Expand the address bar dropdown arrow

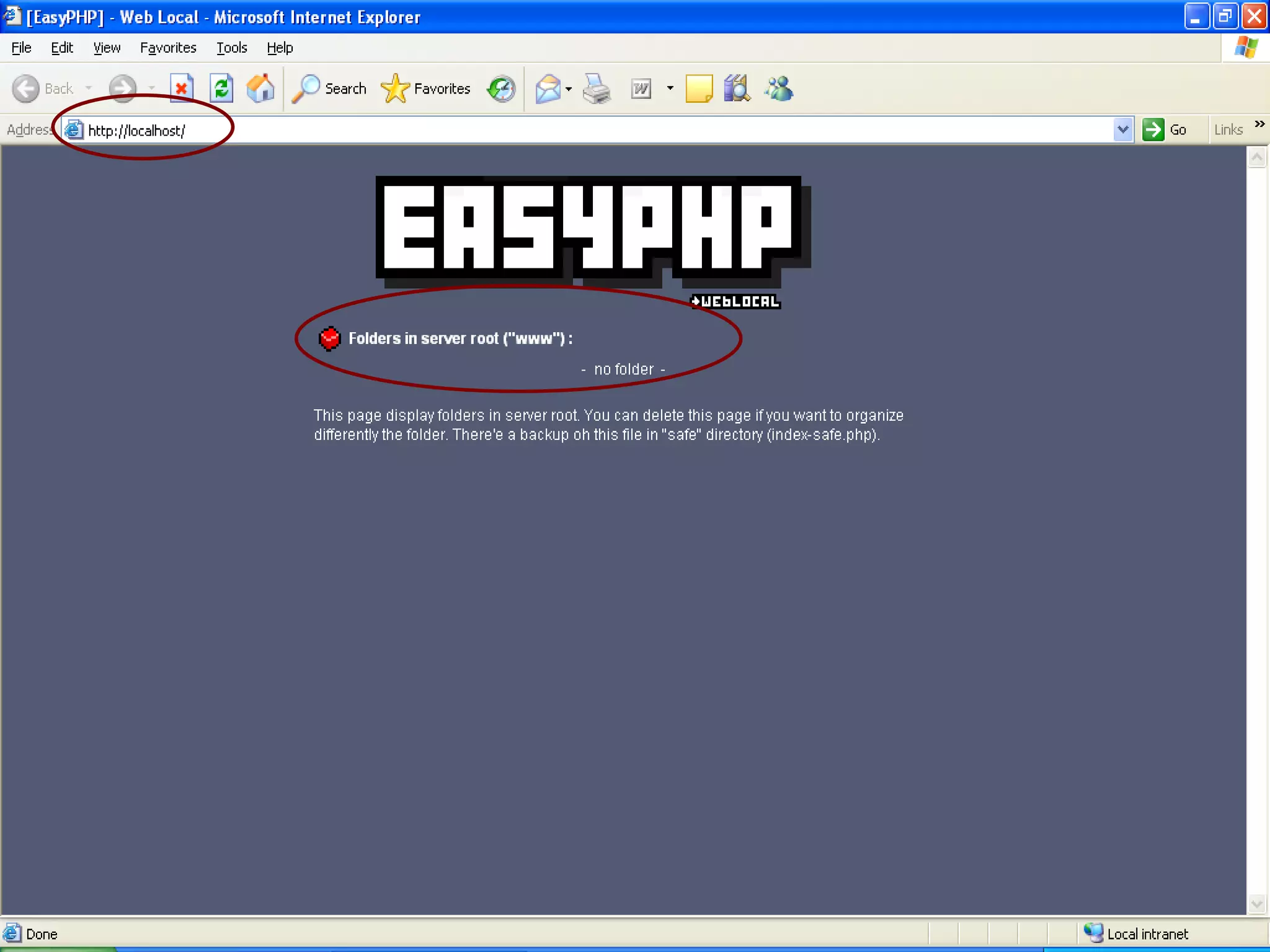point(1122,130)
